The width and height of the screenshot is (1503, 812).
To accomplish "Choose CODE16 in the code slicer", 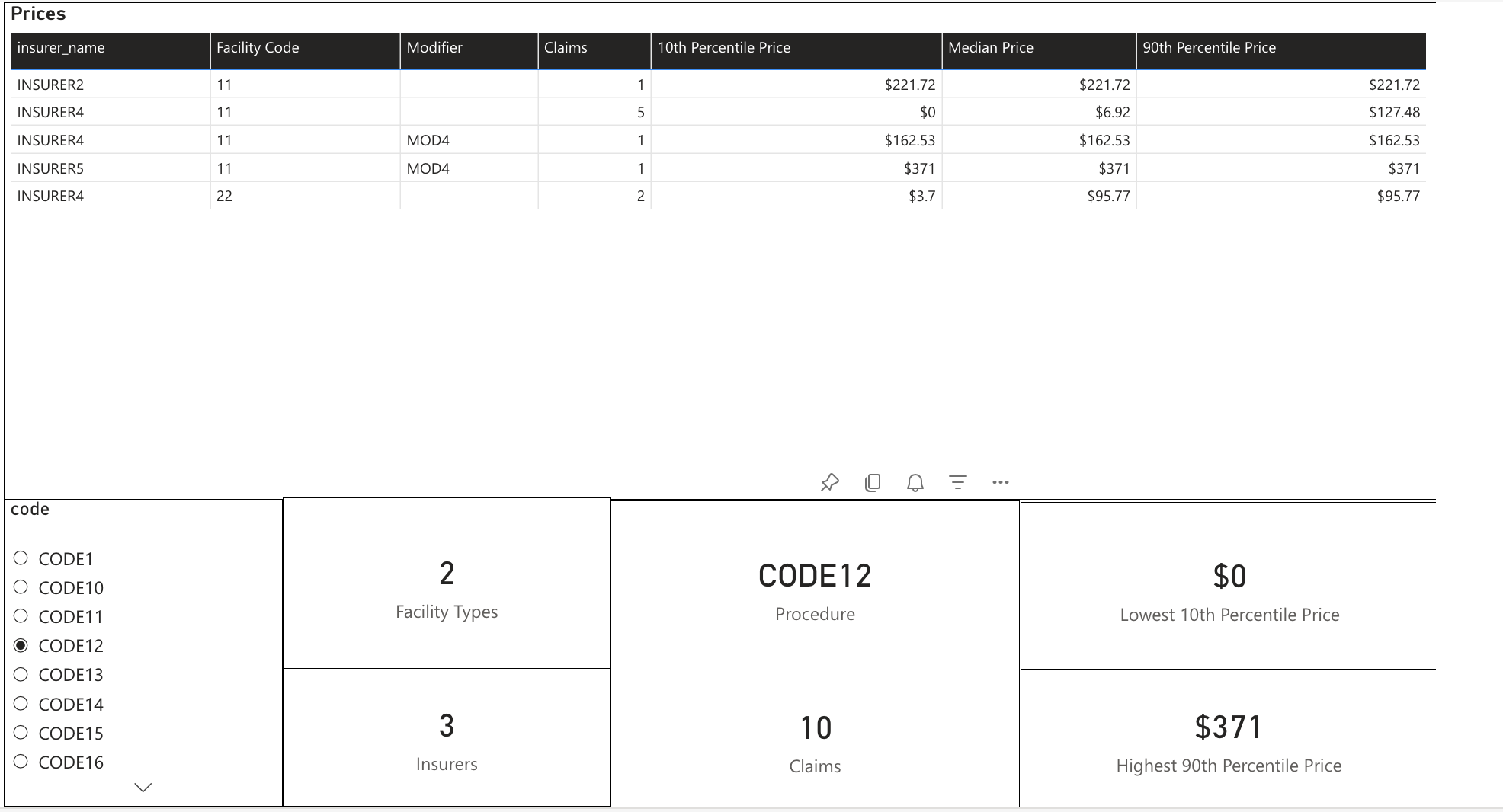I will 21,762.
